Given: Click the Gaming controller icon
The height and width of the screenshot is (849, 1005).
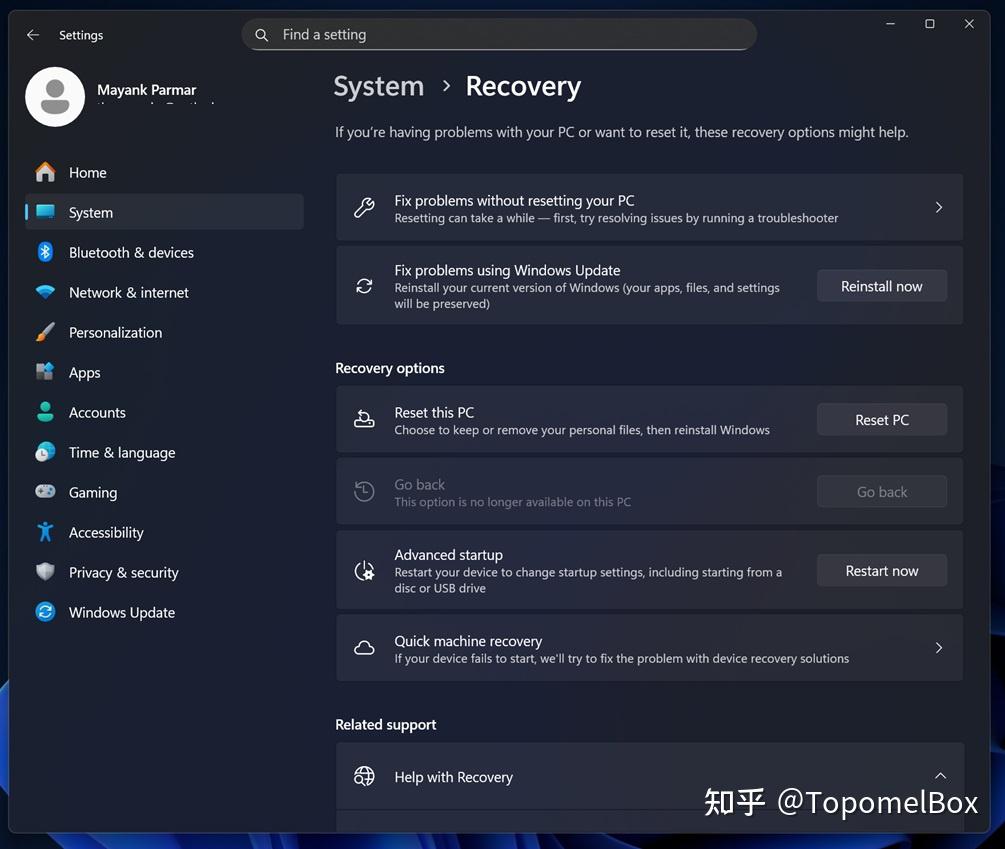Looking at the screenshot, I should (45, 492).
